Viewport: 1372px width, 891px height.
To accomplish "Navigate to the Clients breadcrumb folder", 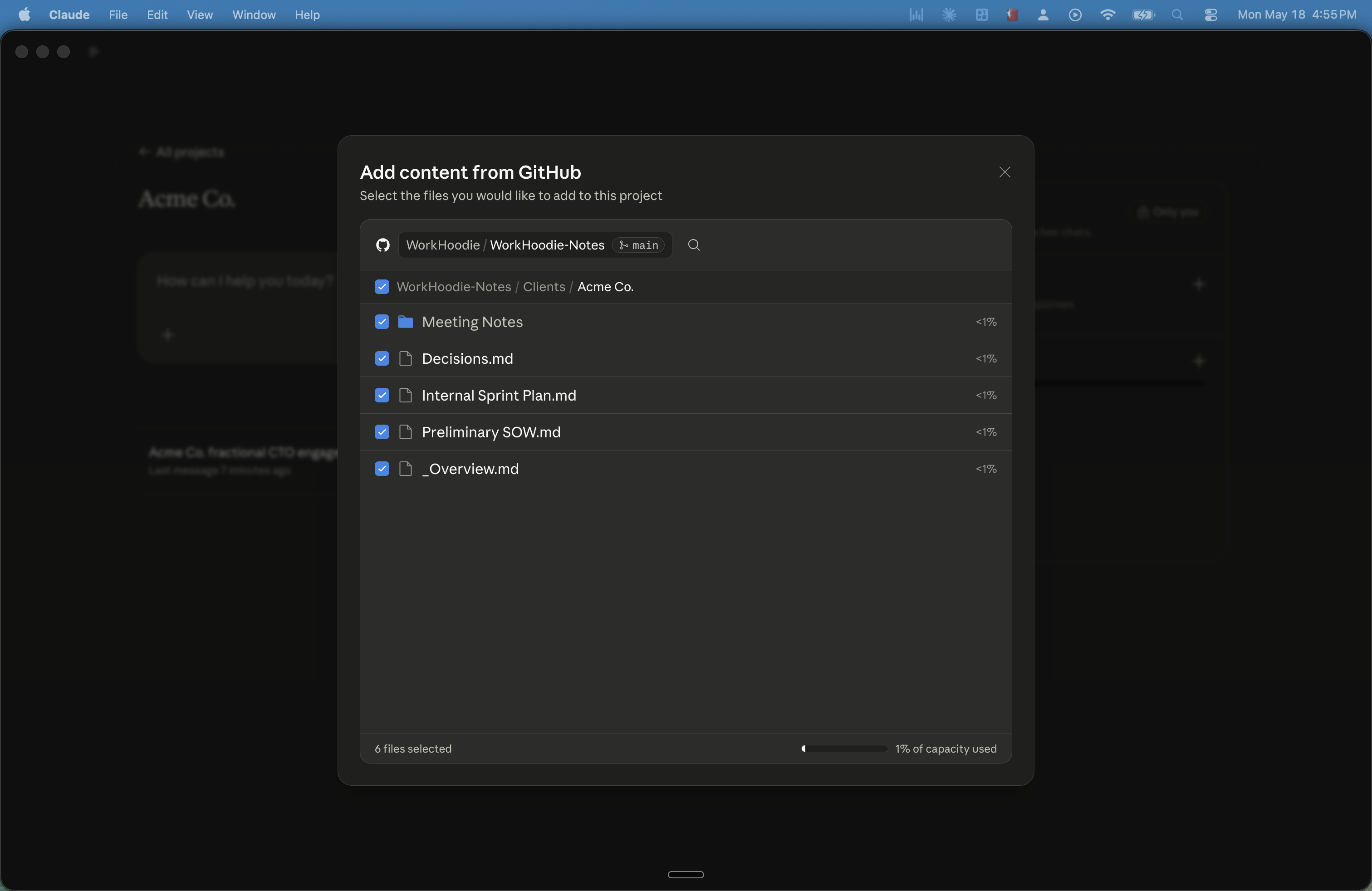I will [544, 286].
